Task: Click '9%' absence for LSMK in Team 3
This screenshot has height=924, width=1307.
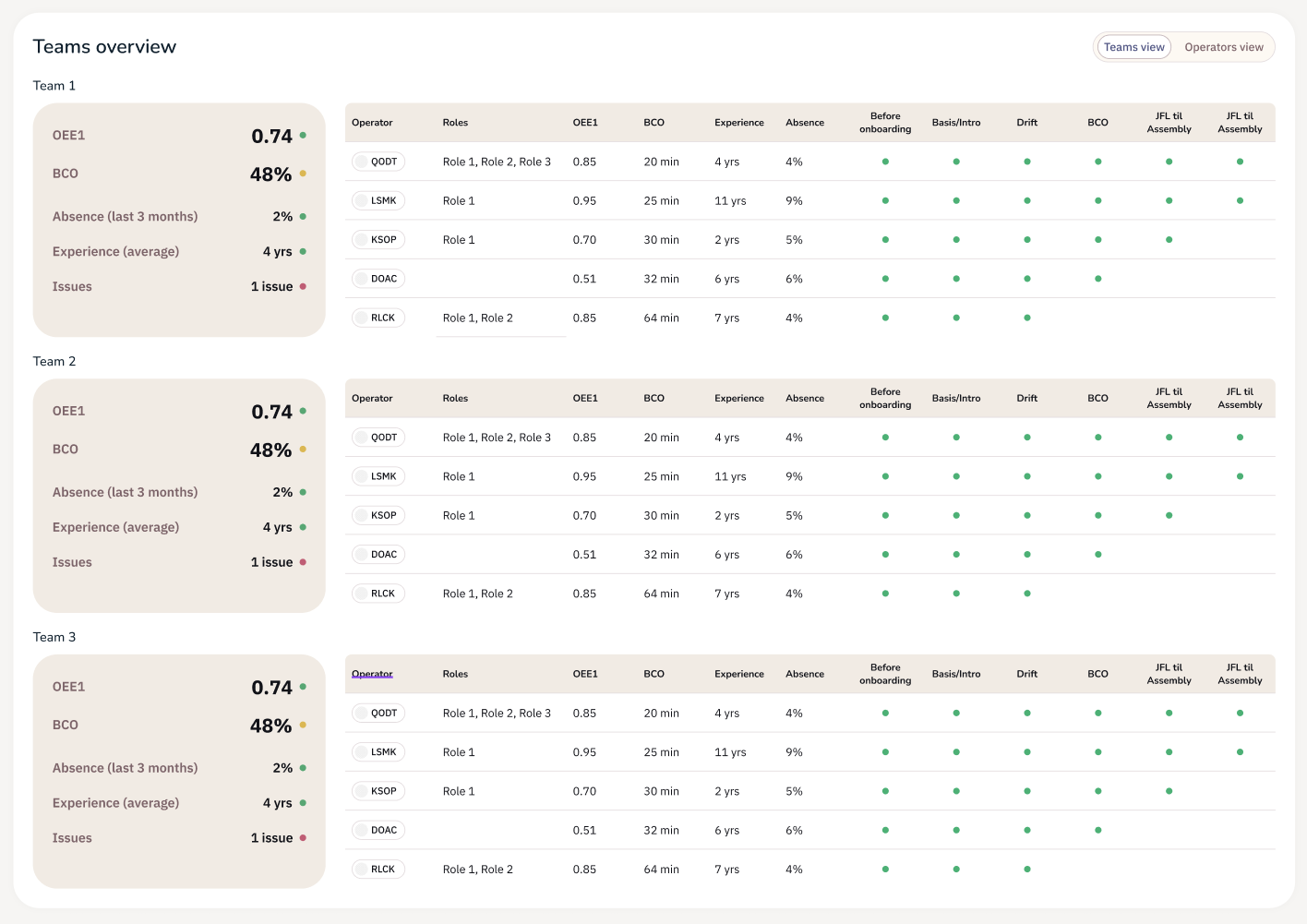Action: pos(794,752)
